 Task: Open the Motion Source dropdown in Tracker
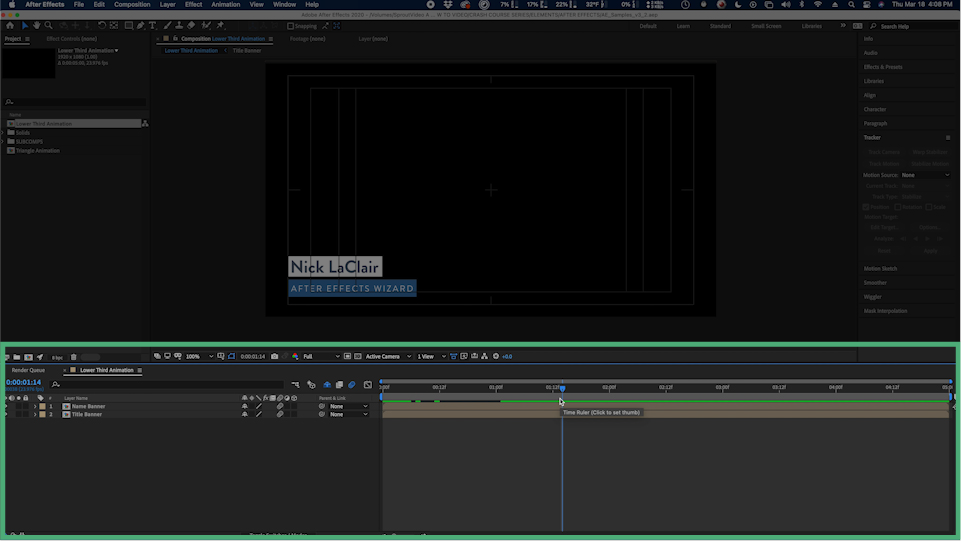coord(925,175)
